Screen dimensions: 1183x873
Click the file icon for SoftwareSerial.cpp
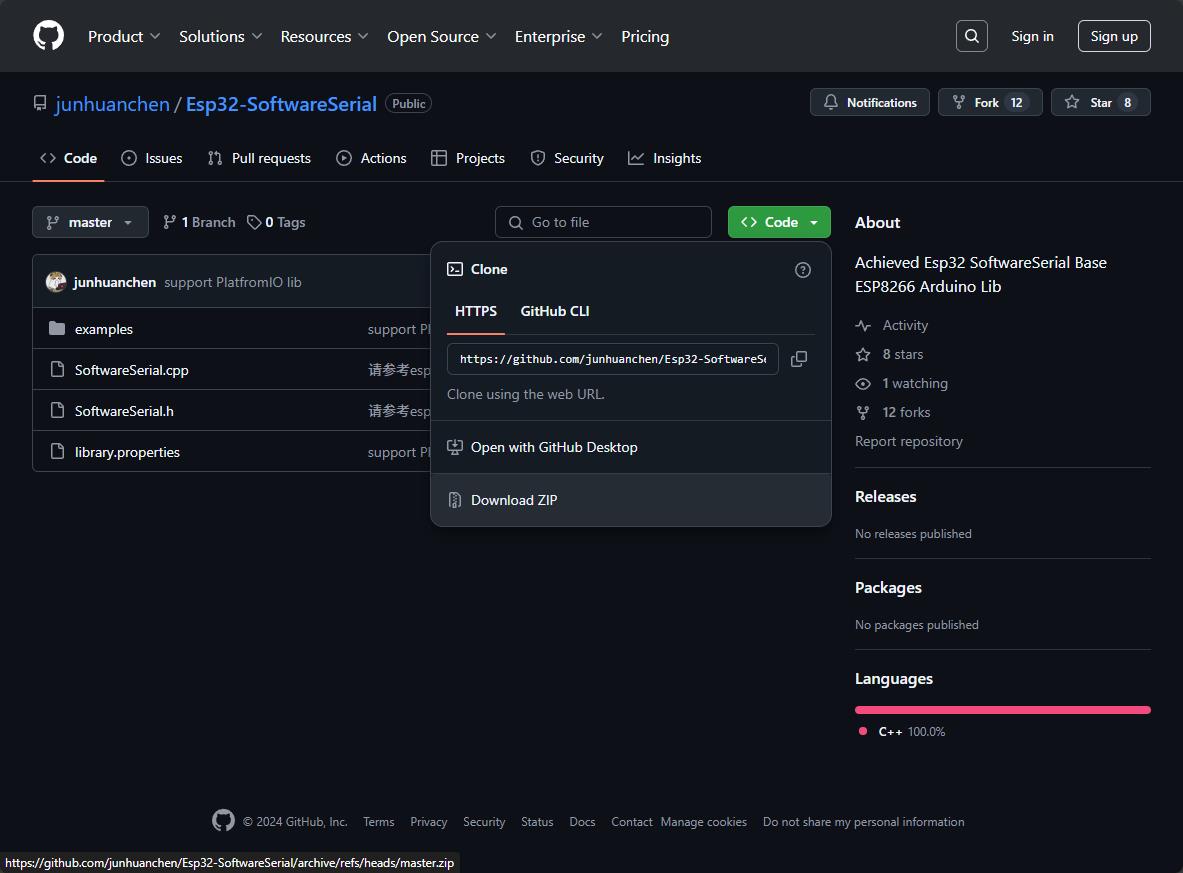click(57, 369)
